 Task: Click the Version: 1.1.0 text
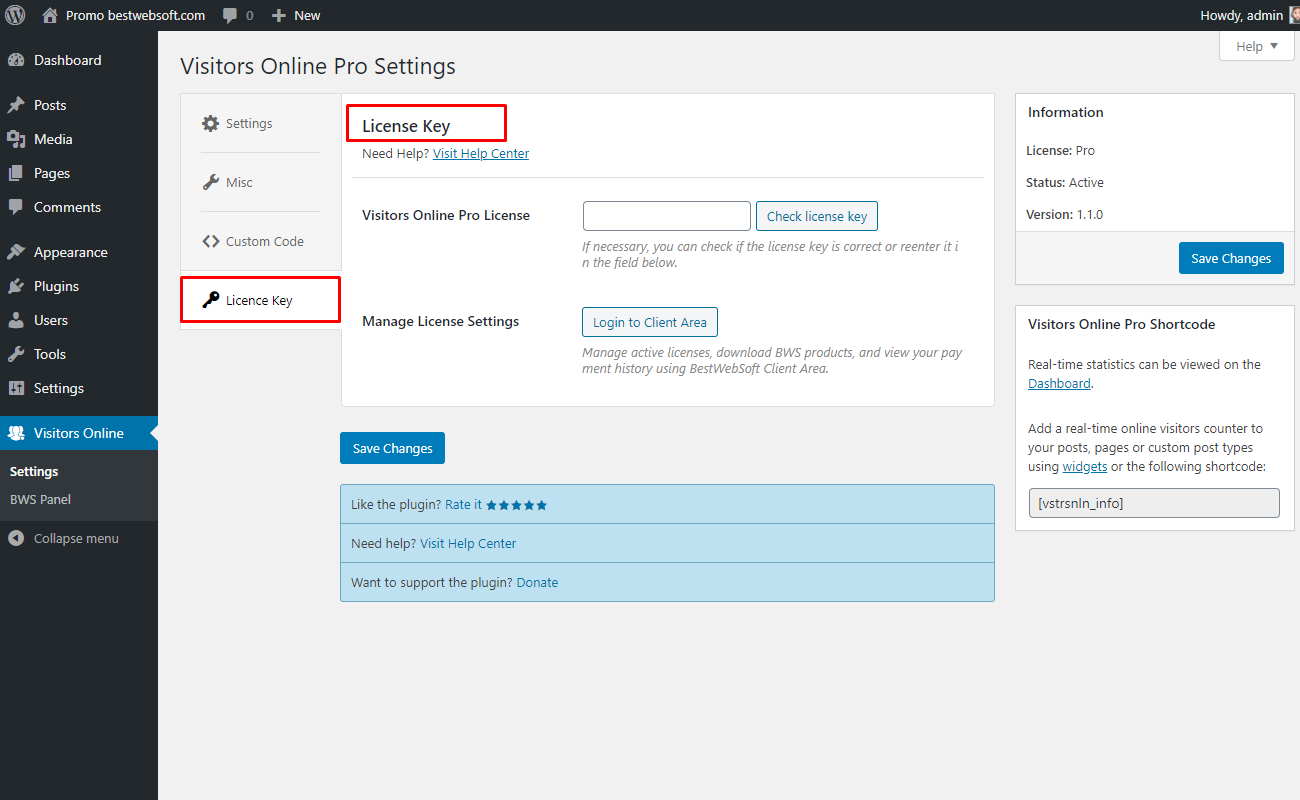[x=1064, y=214]
